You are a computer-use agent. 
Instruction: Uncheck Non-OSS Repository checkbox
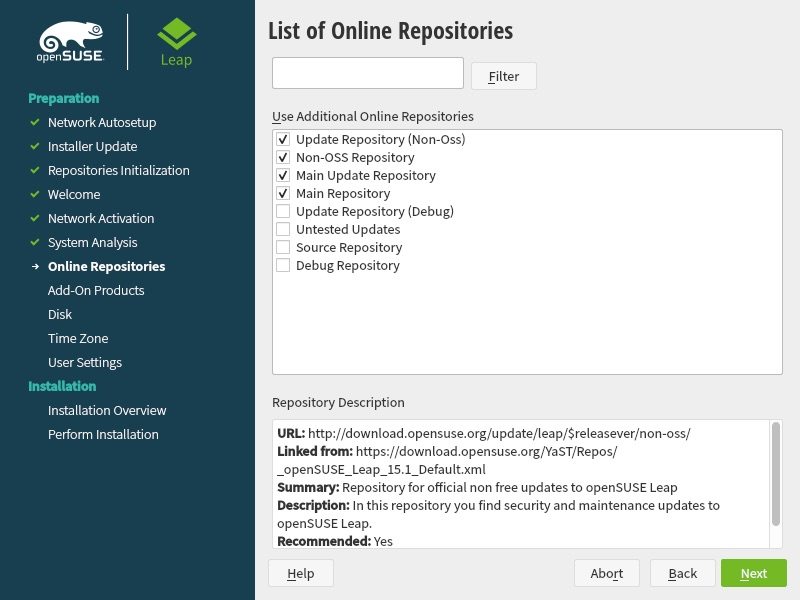pos(283,157)
